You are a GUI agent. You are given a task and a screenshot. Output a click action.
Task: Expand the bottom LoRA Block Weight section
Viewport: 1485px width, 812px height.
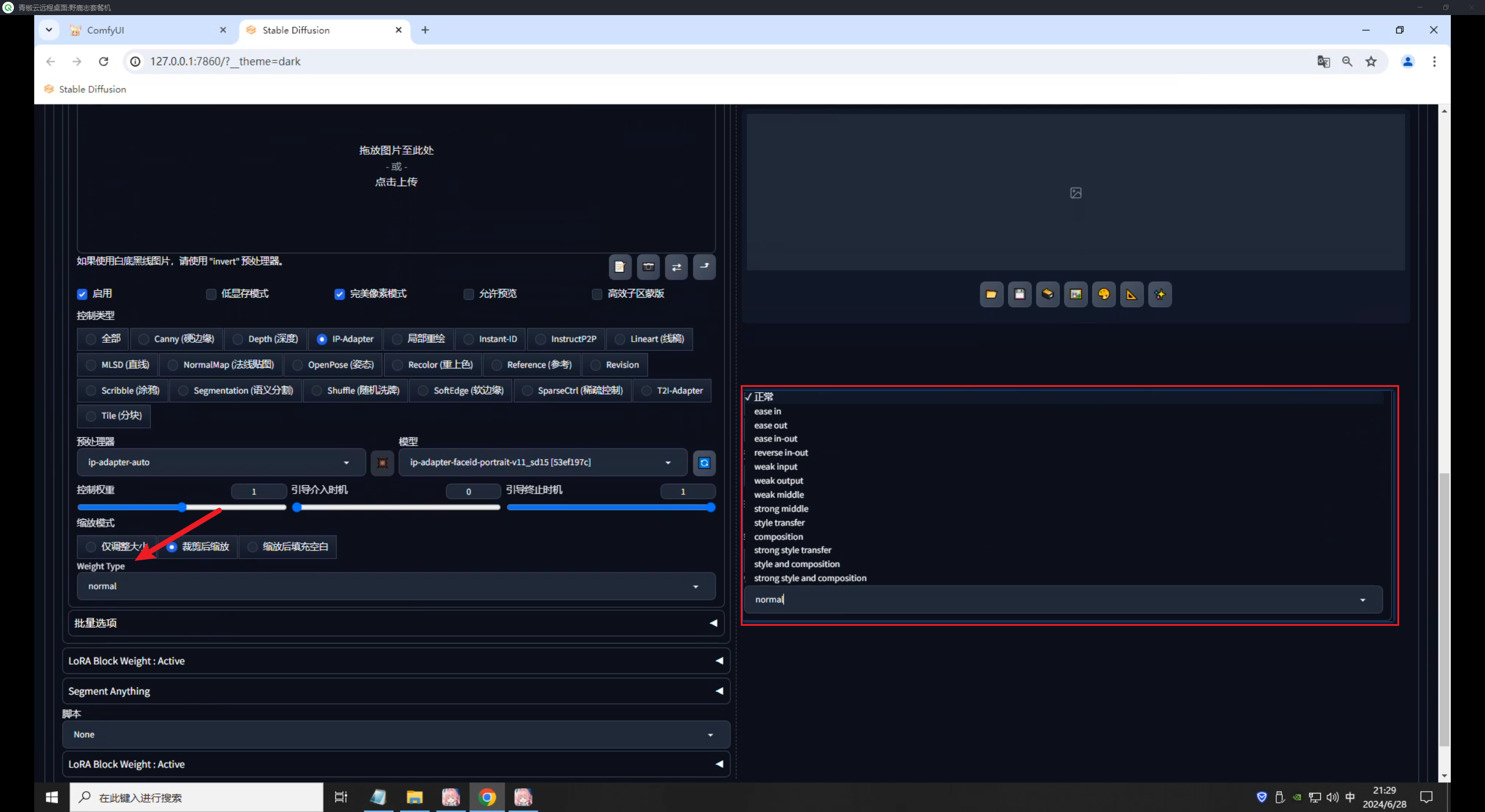(396, 764)
